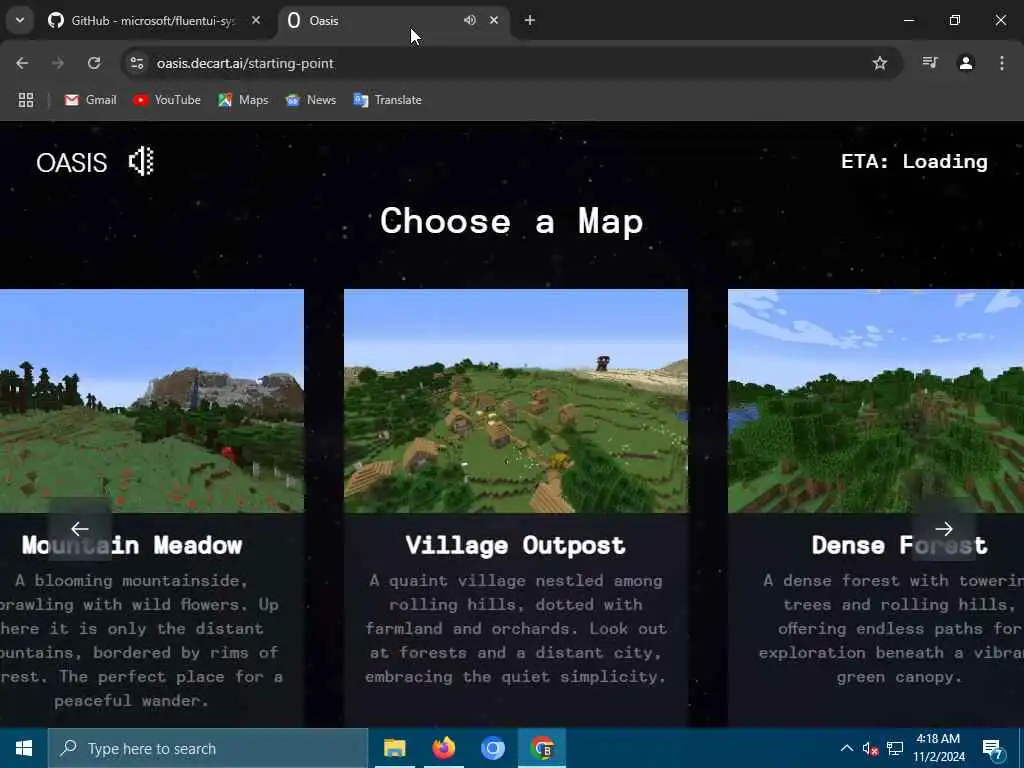The width and height of the screenshot is (1024, 768).
Task: Switch to the GitHub fluentui tab
Action: point(153,21)
